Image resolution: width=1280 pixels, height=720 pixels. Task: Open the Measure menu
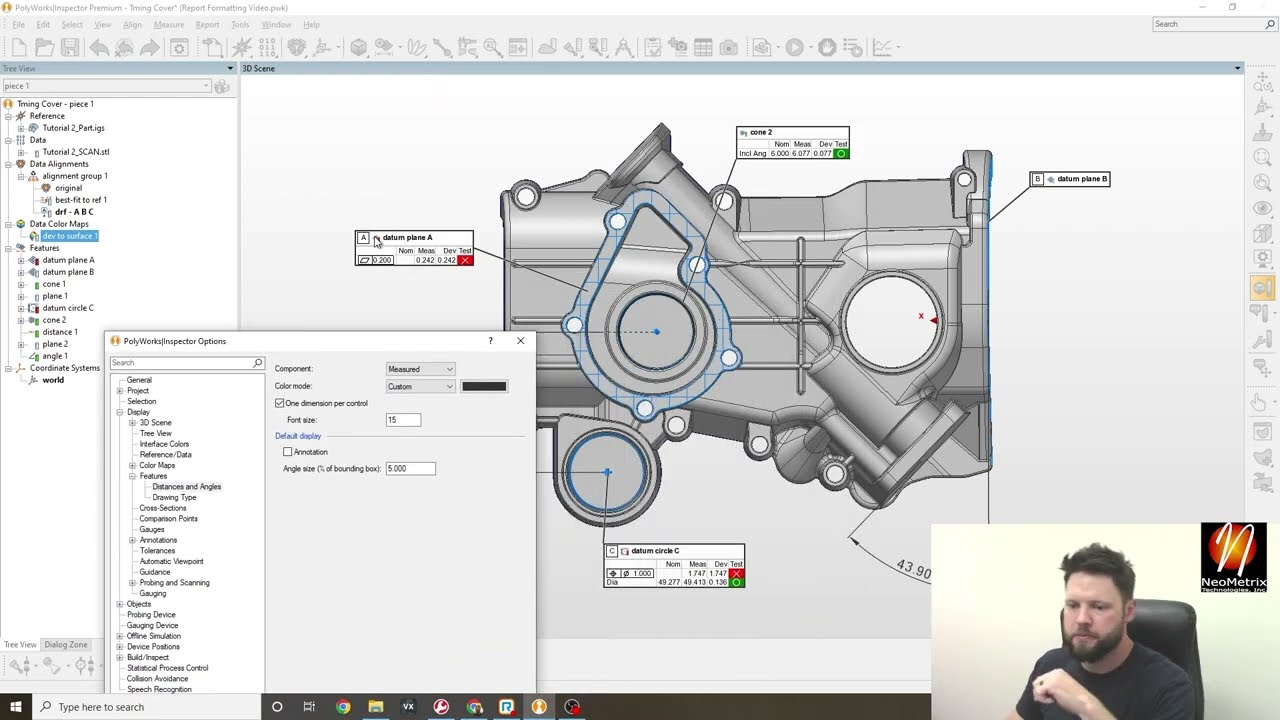[x=168, y=25]
